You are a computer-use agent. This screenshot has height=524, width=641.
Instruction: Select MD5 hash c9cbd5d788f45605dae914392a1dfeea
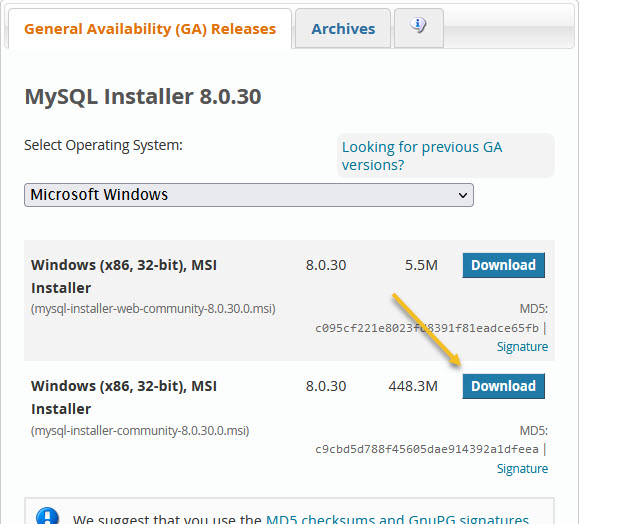point(427,449)
